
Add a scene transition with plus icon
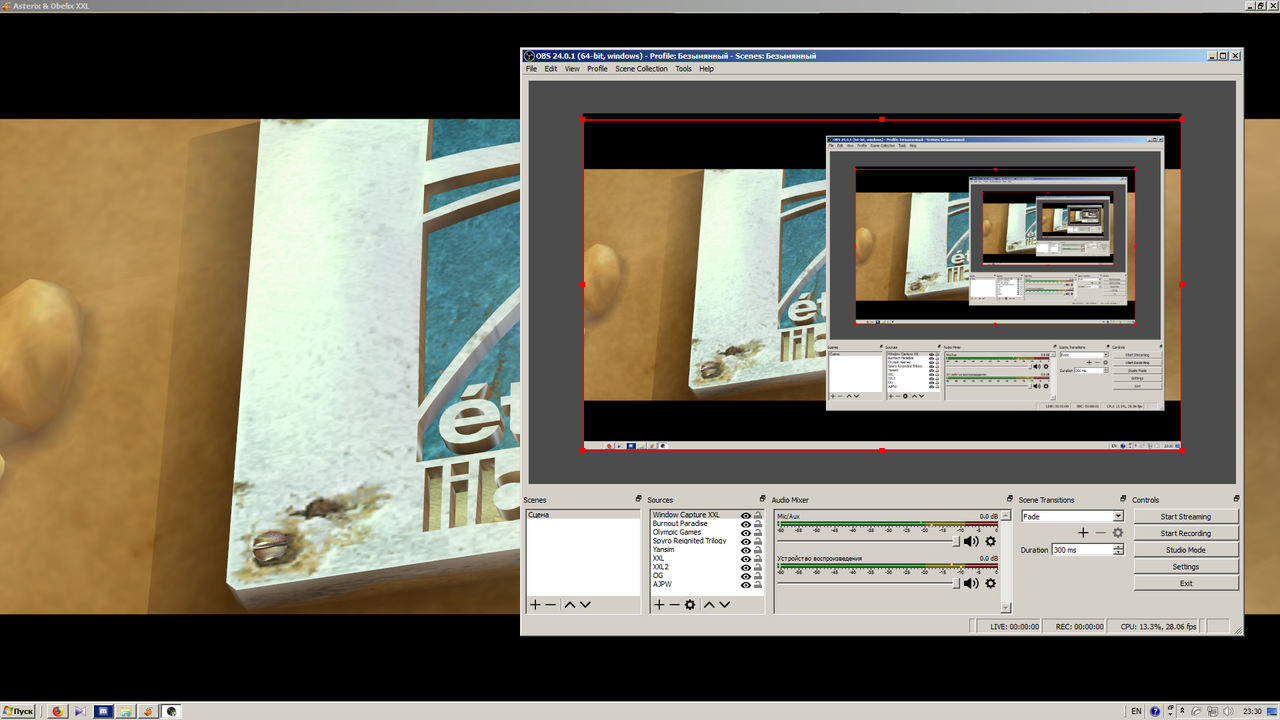(x=1083, y=533)
